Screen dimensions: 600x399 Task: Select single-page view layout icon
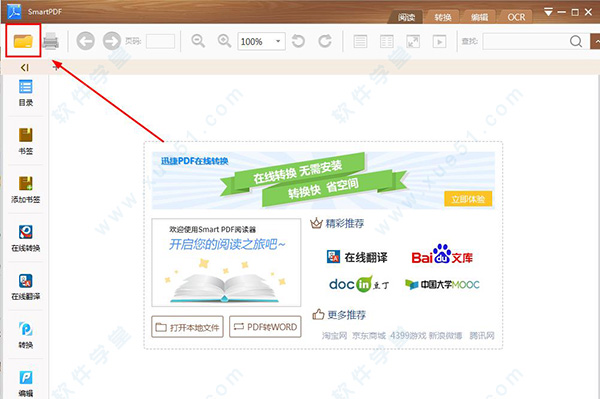point(360,41)
